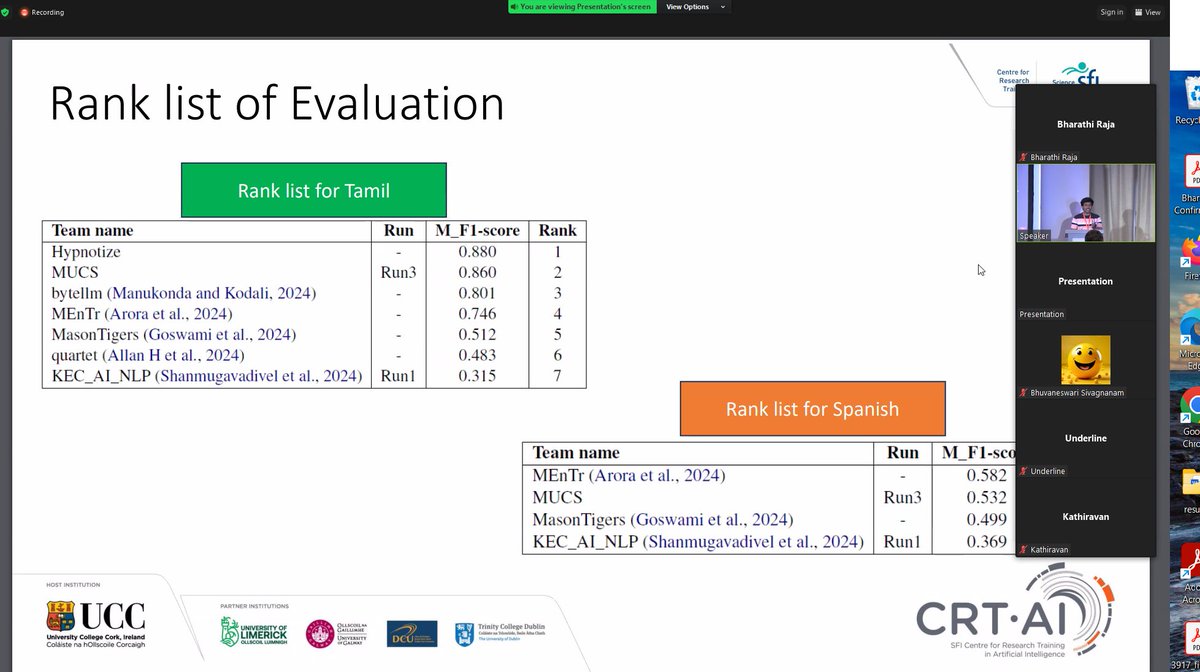Expand the View Options chevron

click(x=722, y=6)
